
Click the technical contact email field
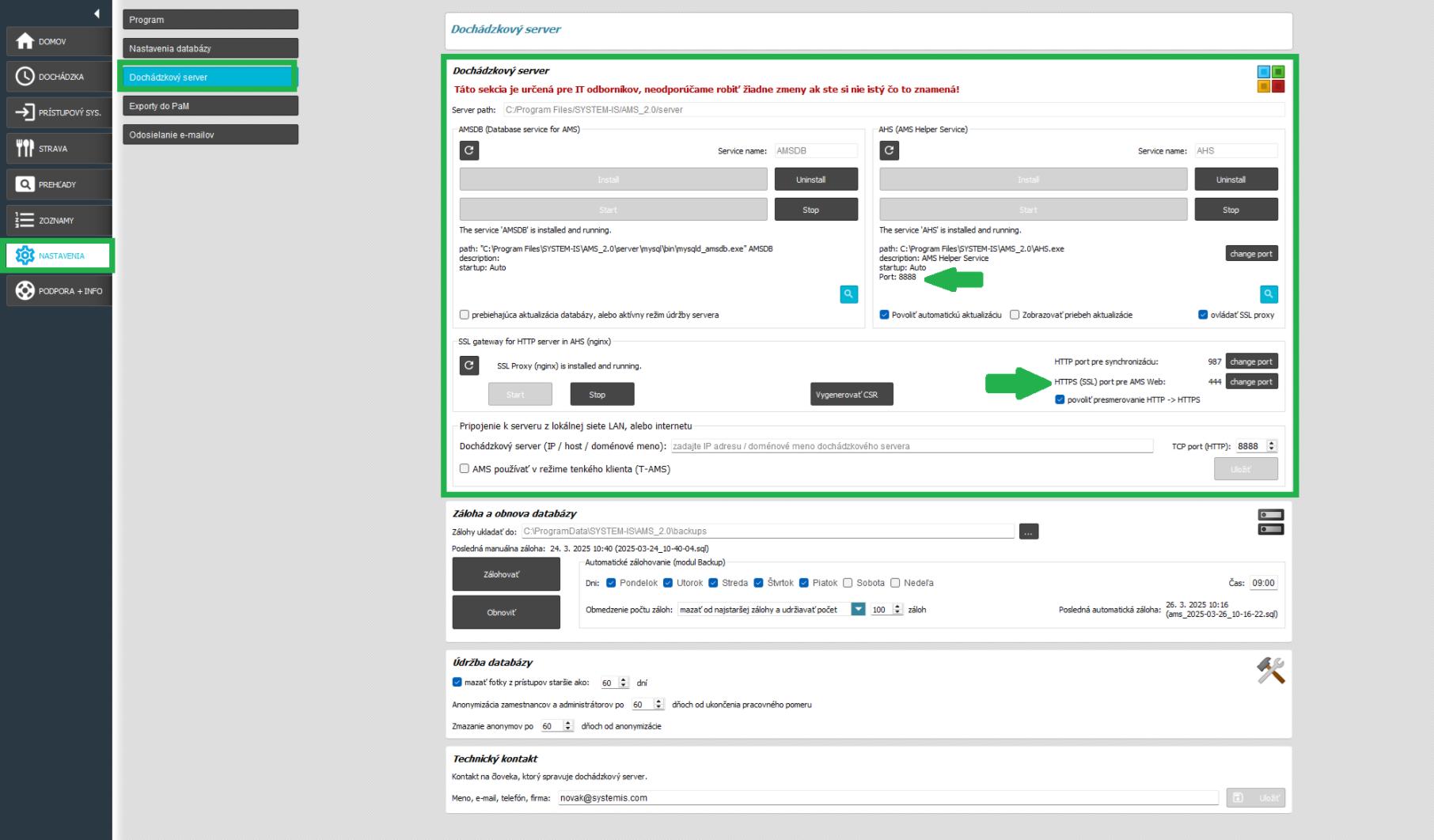(x=886, y=798)
